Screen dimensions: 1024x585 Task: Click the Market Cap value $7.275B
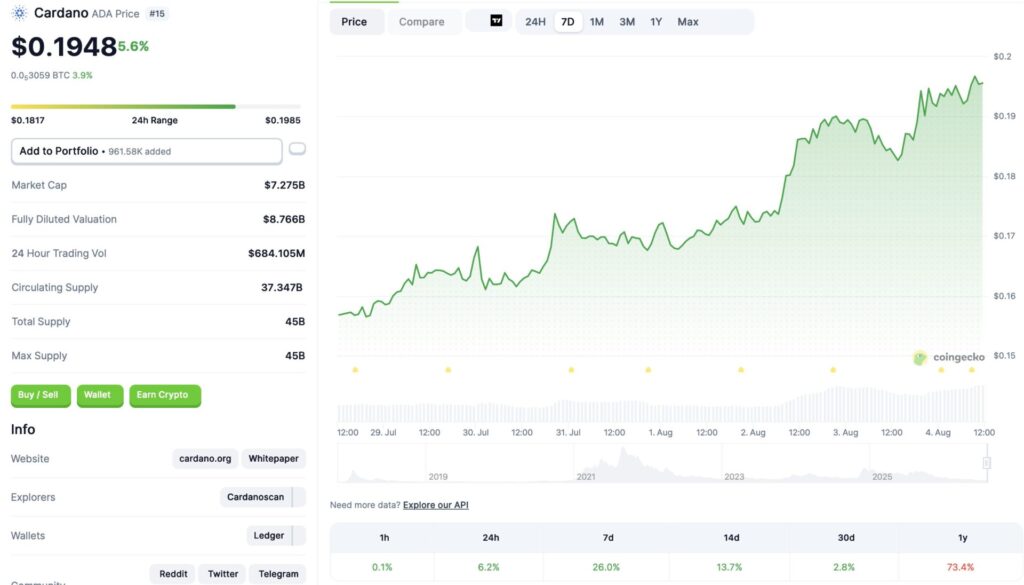point(284,185)
